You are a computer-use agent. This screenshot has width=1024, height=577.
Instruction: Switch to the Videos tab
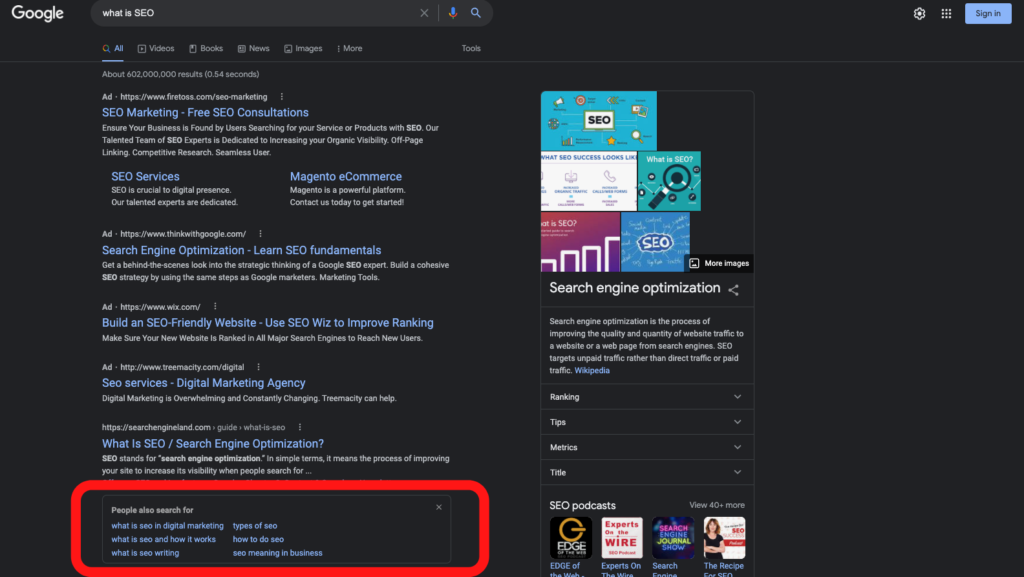[x=156, y=48]
